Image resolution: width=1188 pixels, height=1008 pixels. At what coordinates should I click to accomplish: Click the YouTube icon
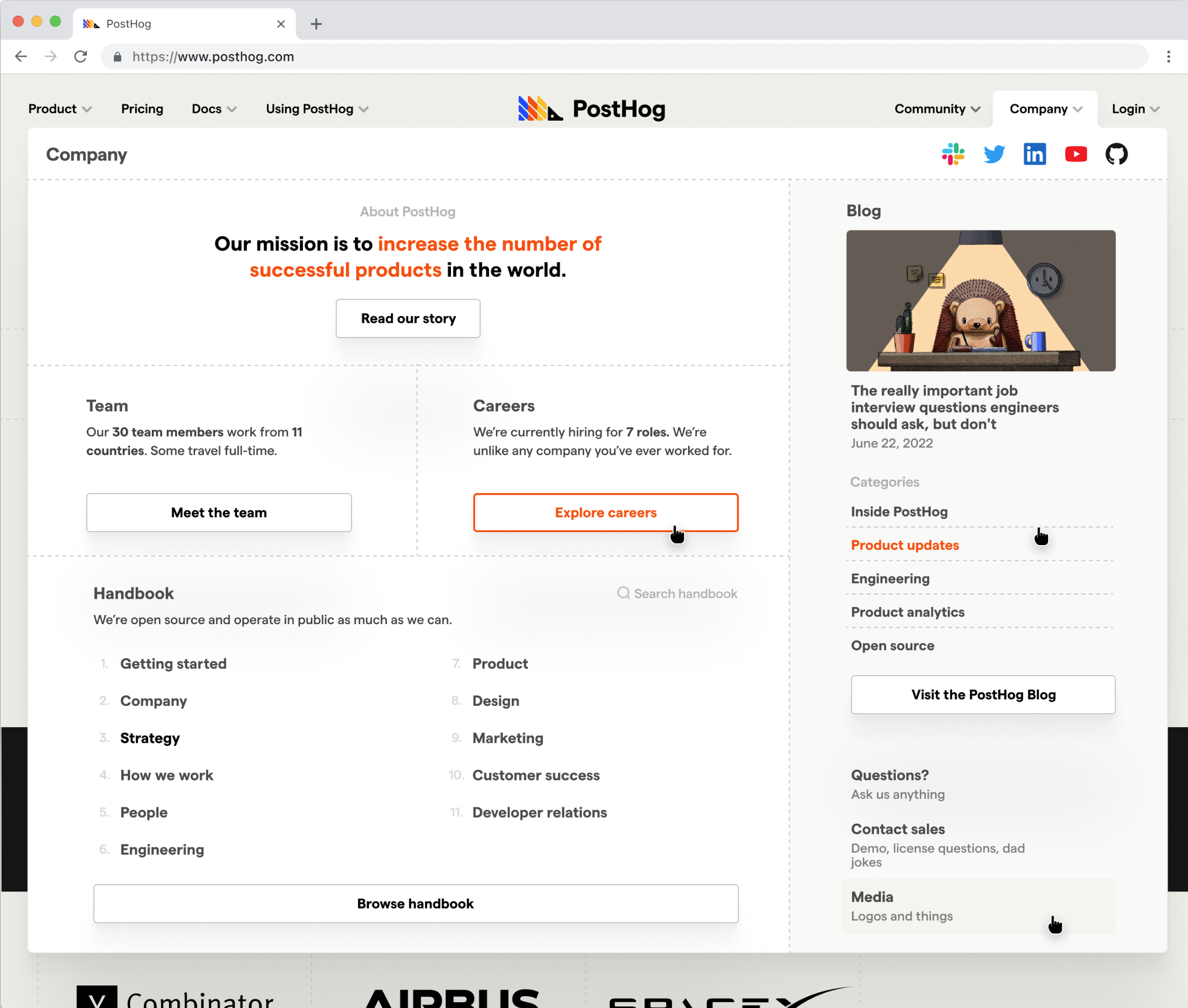click(x=1076, y=154)
